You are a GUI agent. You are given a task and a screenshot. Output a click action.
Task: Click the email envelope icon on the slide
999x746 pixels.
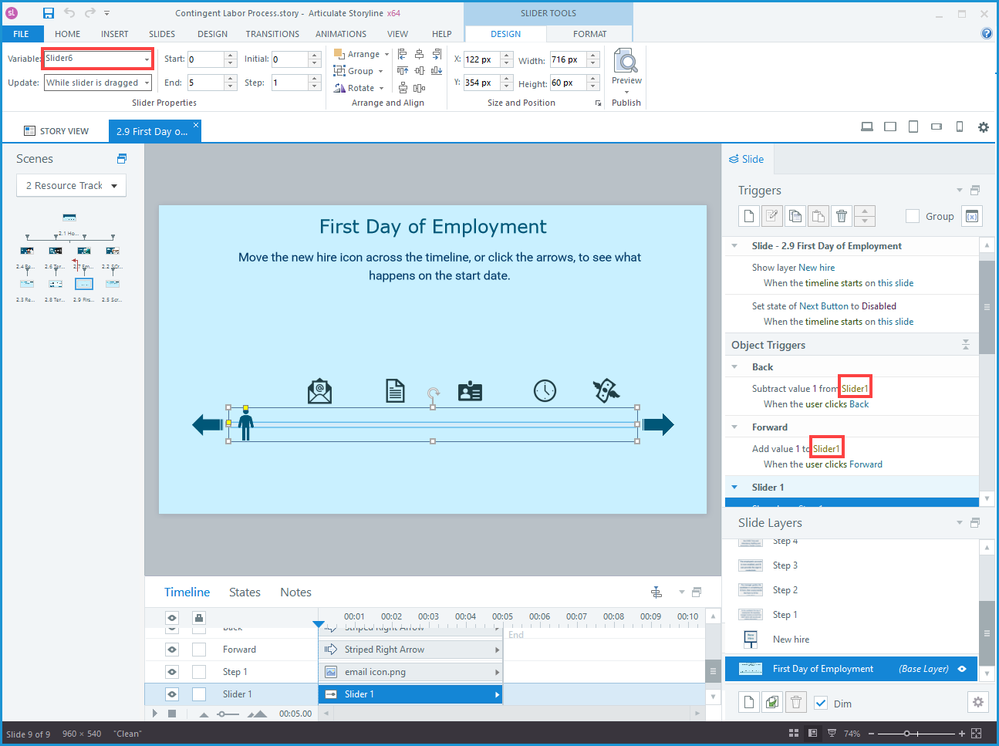[x=320, y=391]
